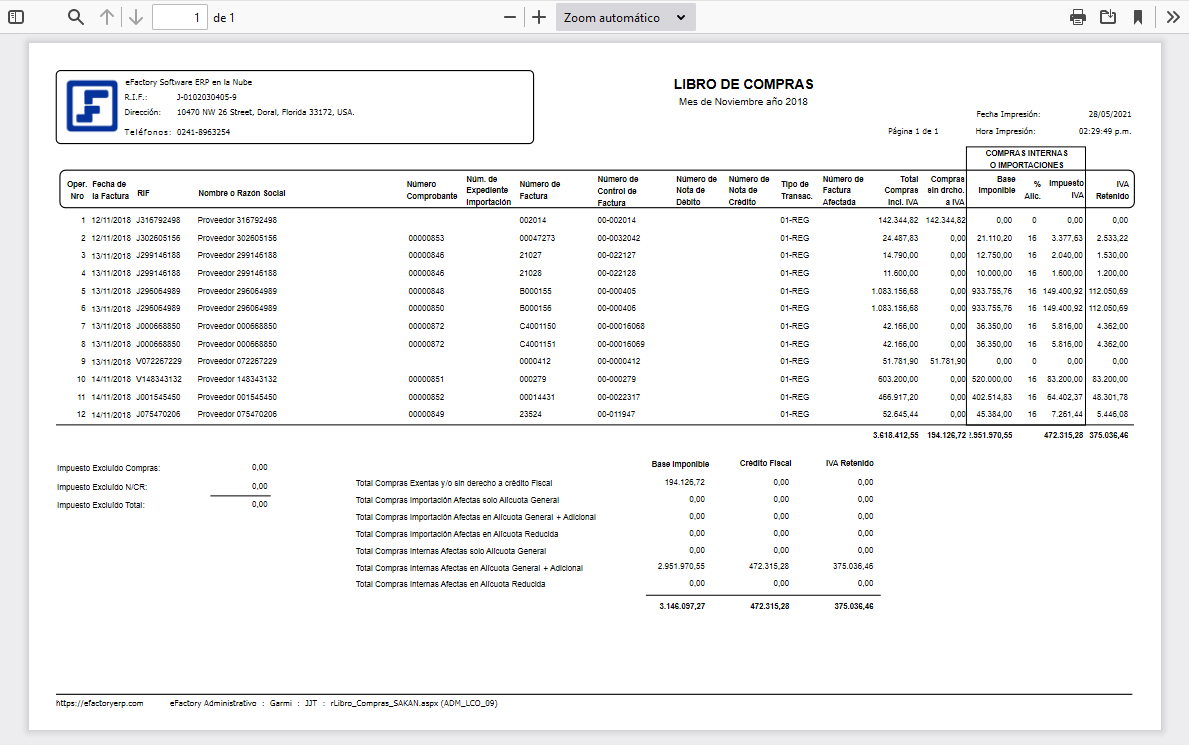This screenshot has height=745, width=1189.
Task: Zoom out of the report
Action: click(510, 16)
